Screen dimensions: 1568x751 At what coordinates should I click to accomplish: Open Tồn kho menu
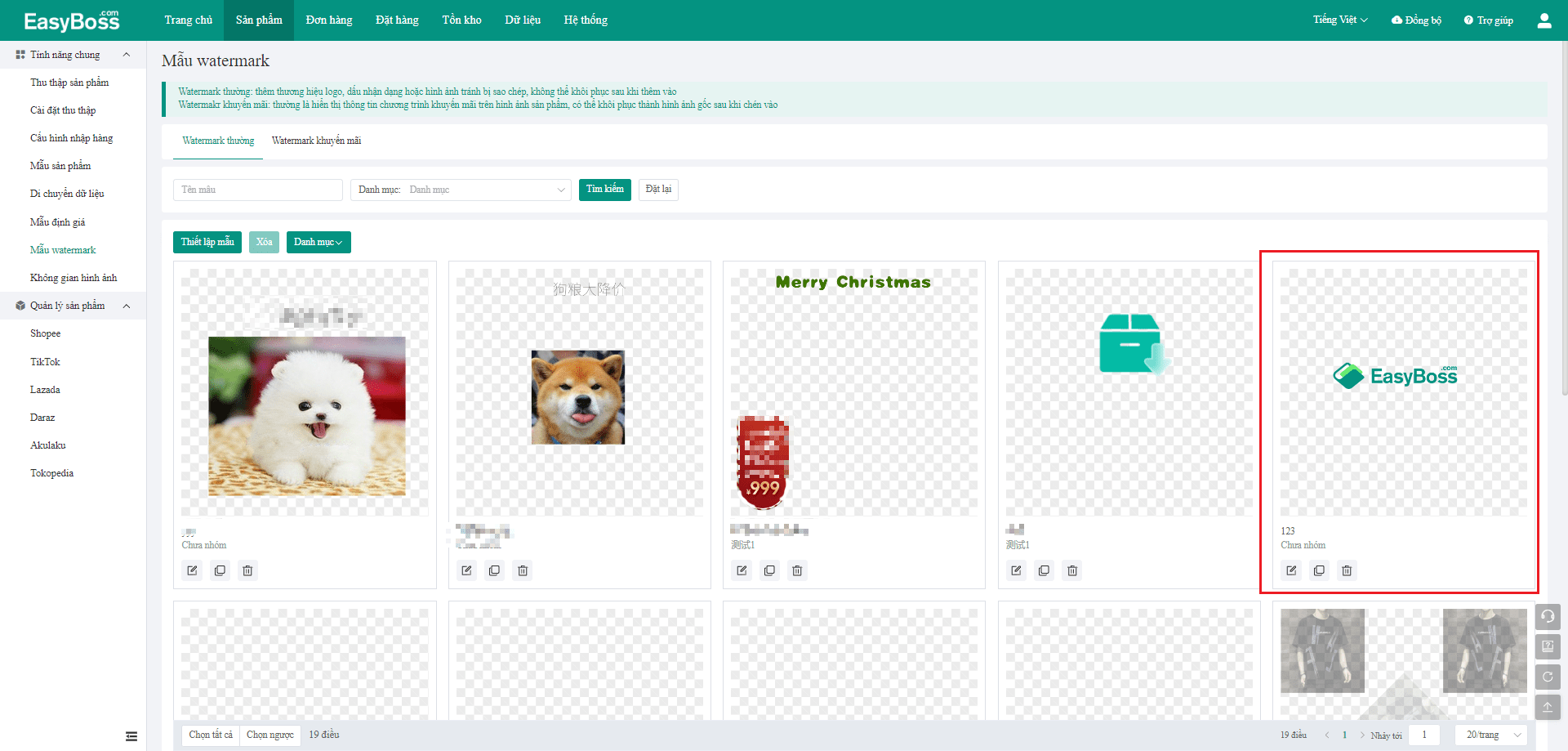point(461,20)
